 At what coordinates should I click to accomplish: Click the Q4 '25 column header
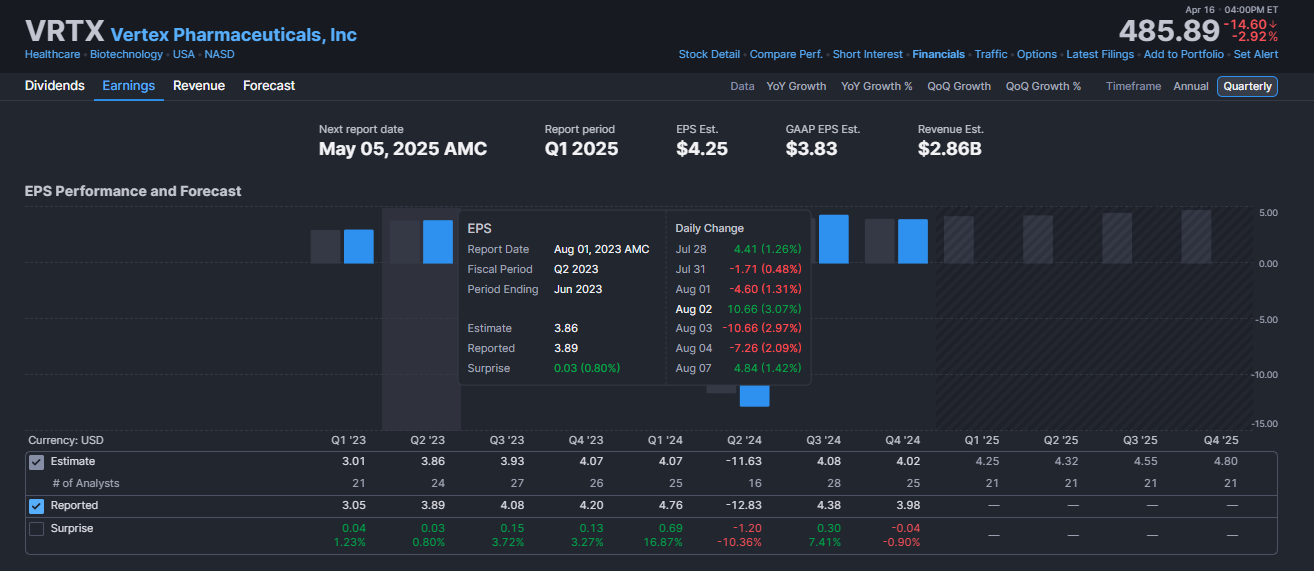[x=1219, y=440]
